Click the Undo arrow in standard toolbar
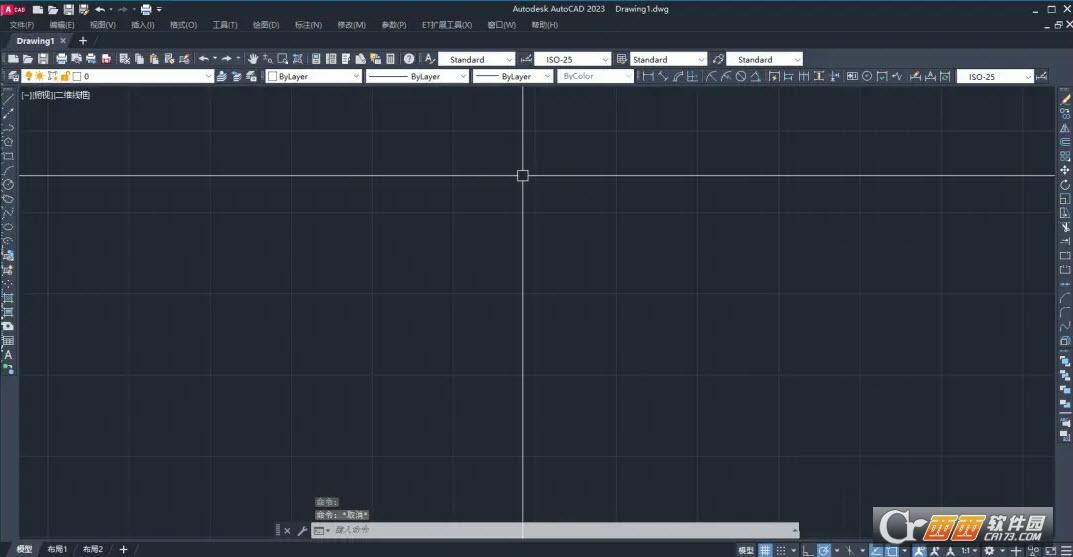The image size is (1073, 557). coord(204,59)
